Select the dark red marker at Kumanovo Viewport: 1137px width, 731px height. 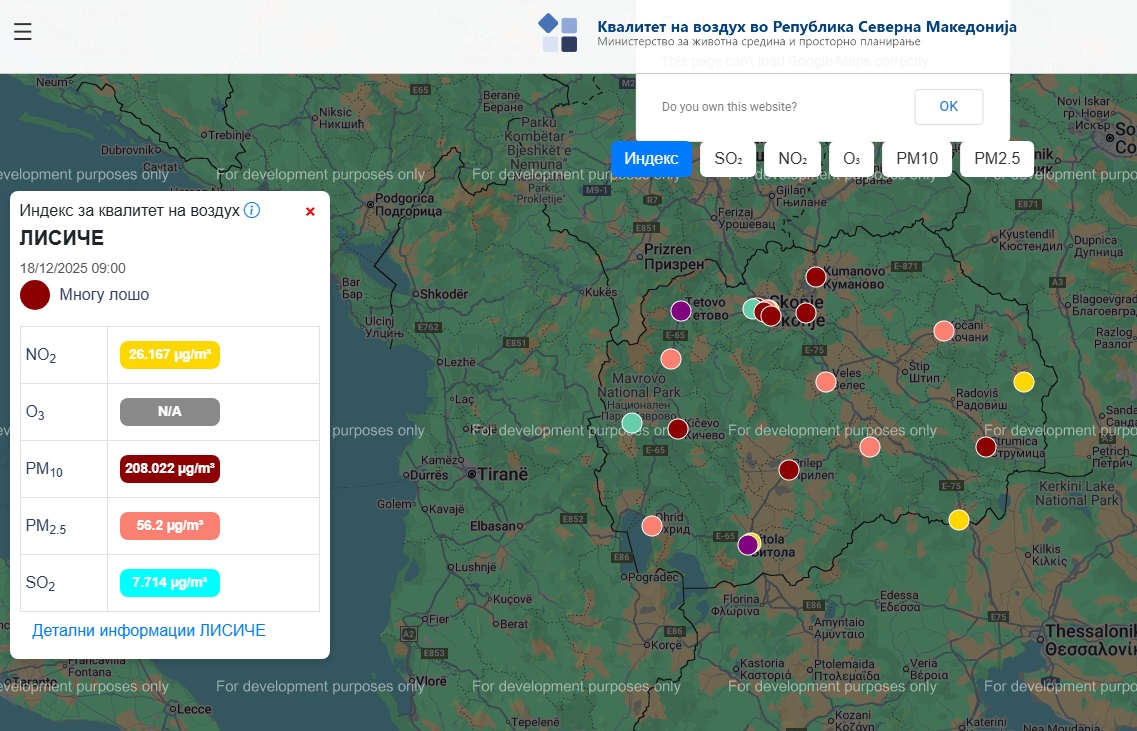coord(816,277)
